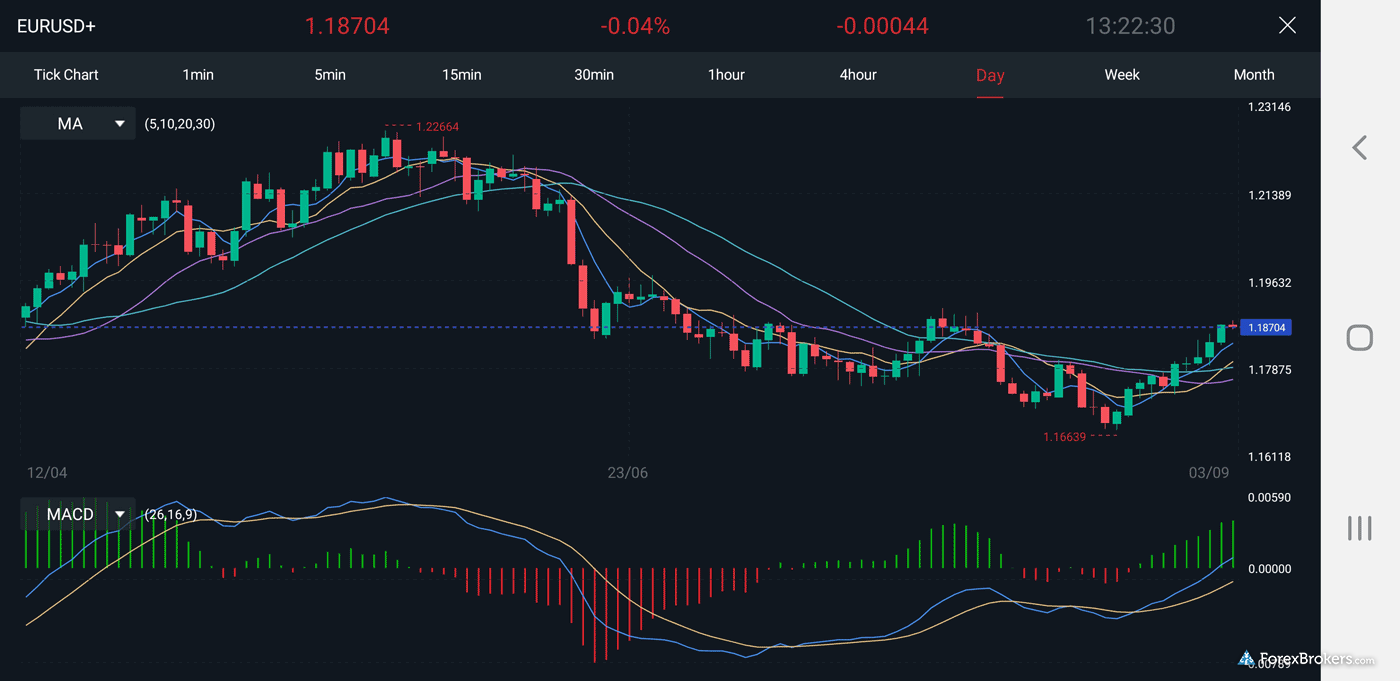Tap the 1.17875 price axis label
This screenshot has height=681, width=1400.
[x=1270, y=370]
